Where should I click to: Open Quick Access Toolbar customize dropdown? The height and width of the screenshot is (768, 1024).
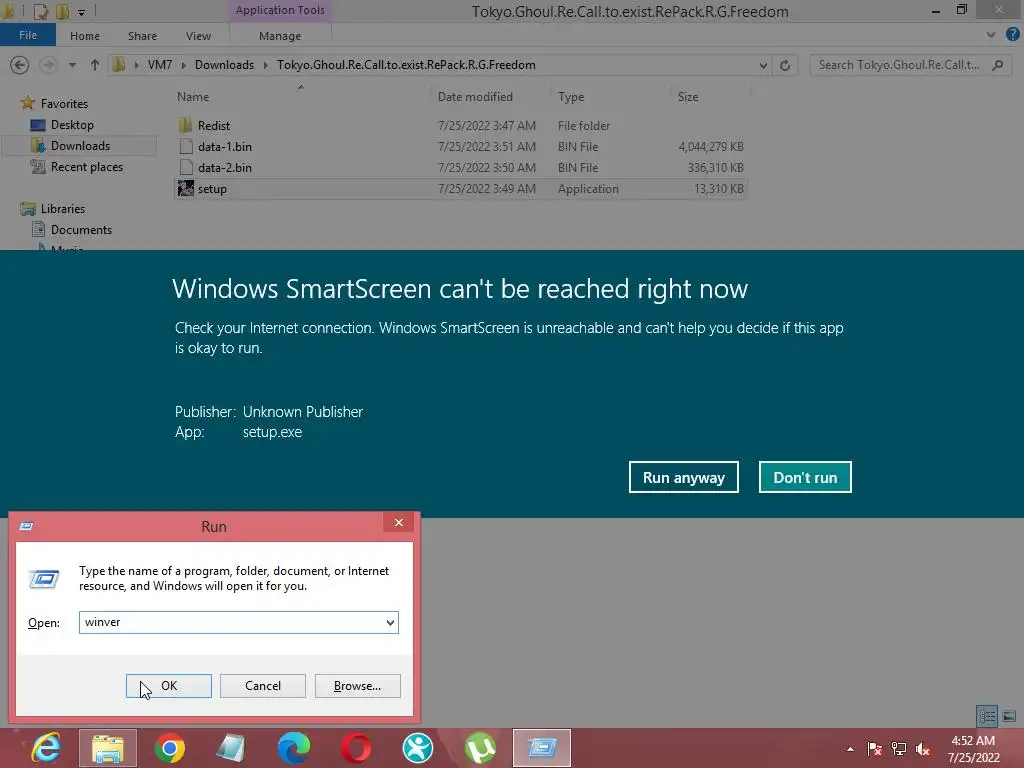(81, 12)
